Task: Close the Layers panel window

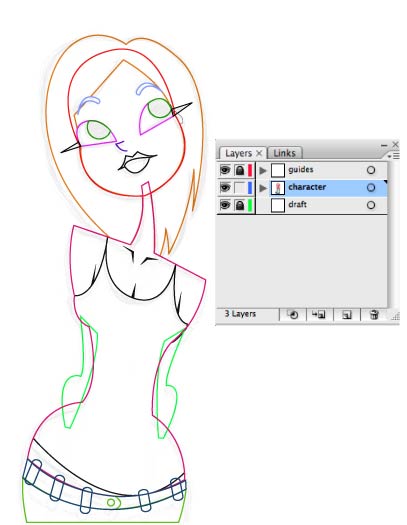Action: pyautogui.click(x=395, y=144)
